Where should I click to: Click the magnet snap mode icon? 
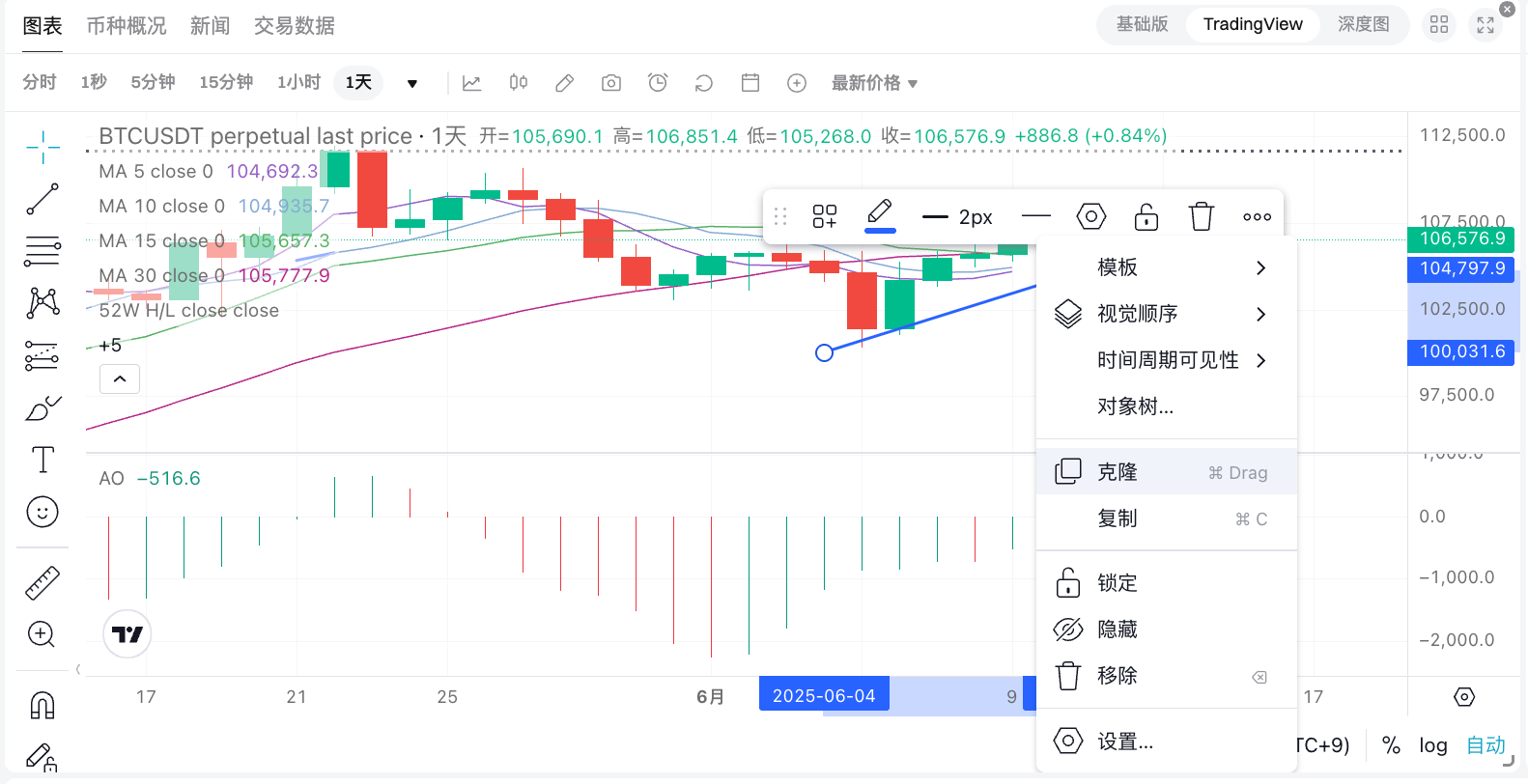42,706
